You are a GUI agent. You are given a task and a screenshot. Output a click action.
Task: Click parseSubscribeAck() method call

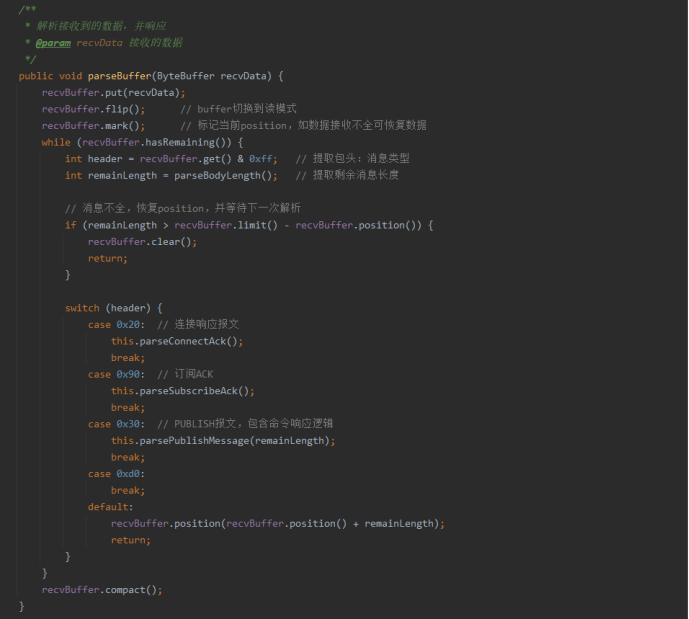click(x=194, y=391)
